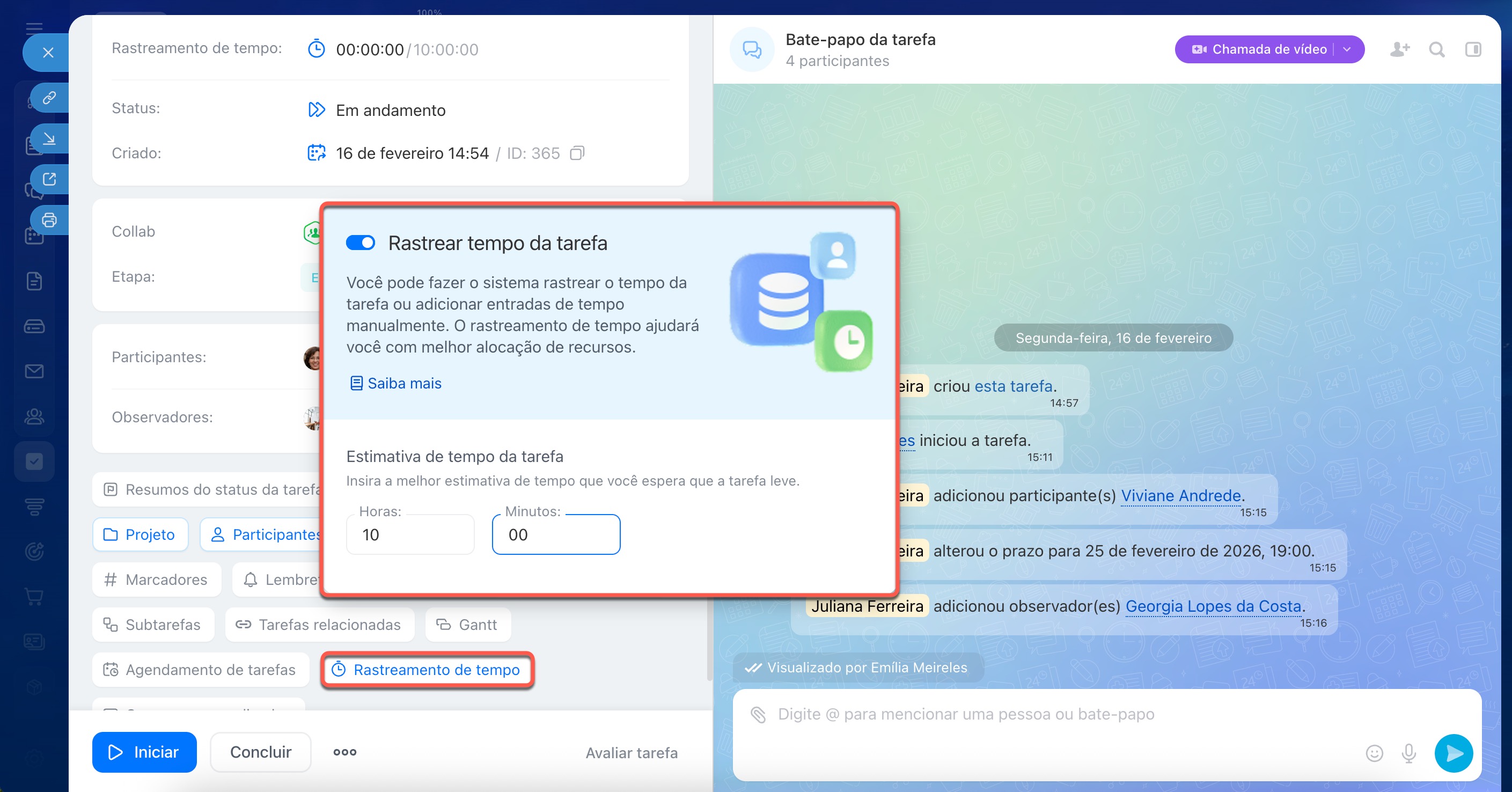The height and width of the screenshot is (792, 1512).
Task: Click the attachment paperclip icon
Action: (x=758, y=715)
